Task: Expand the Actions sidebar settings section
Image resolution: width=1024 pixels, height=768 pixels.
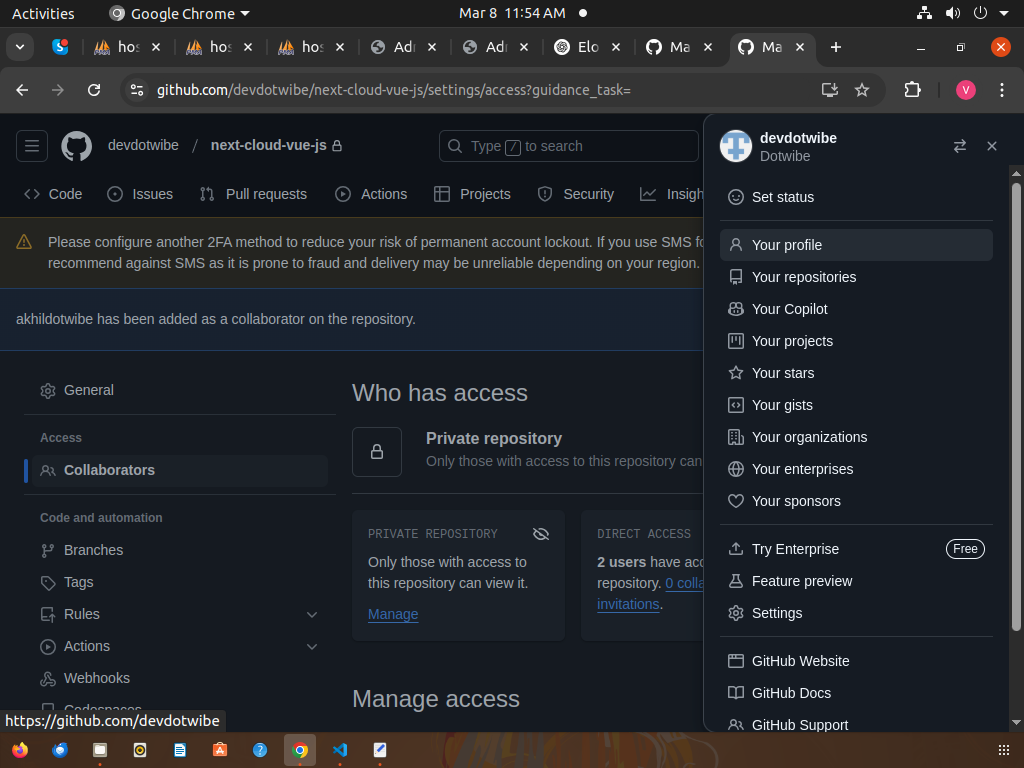Action: tap(312, 646)
